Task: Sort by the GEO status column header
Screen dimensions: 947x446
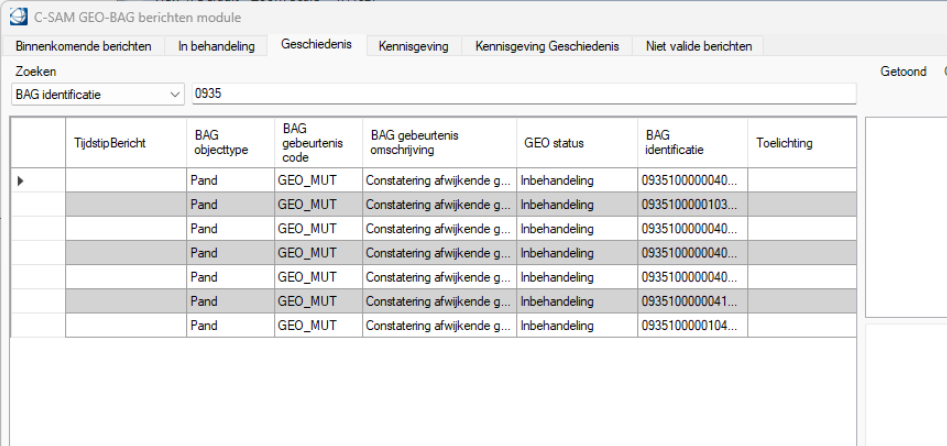Action: (577, 143)
